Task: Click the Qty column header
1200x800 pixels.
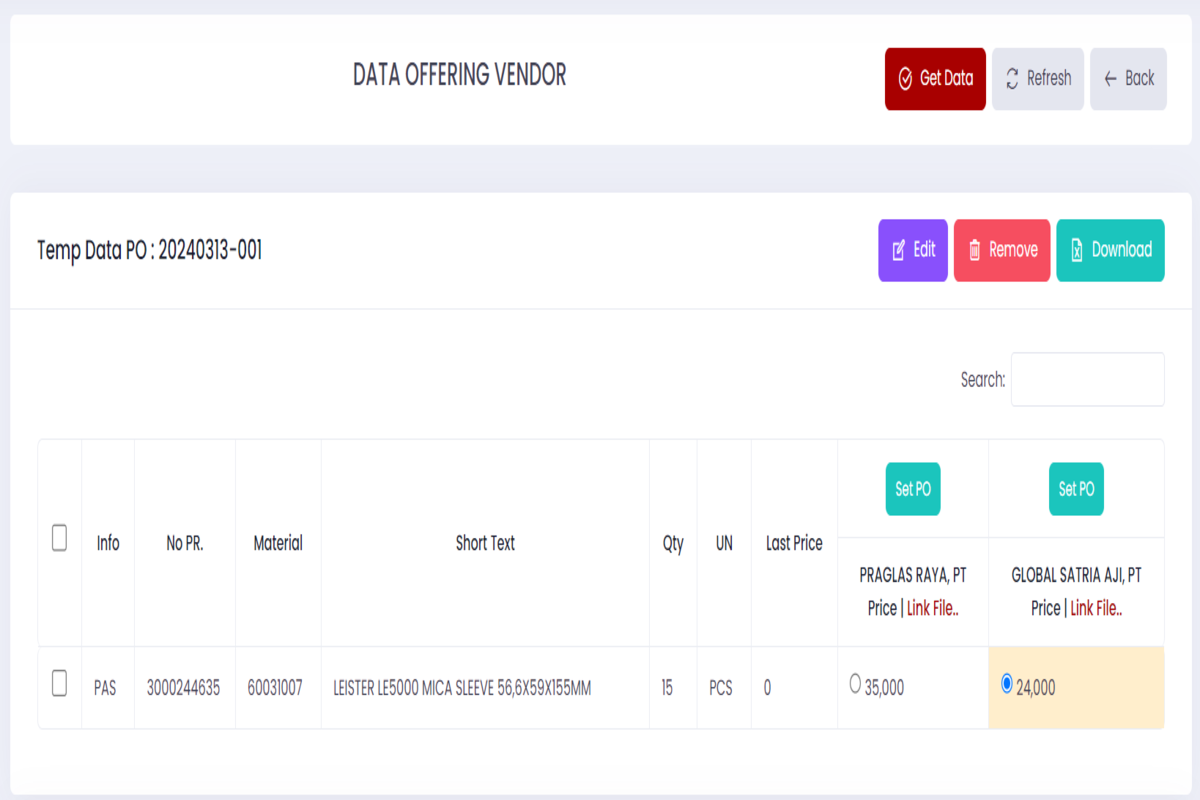Action: (x=673, y=543)
